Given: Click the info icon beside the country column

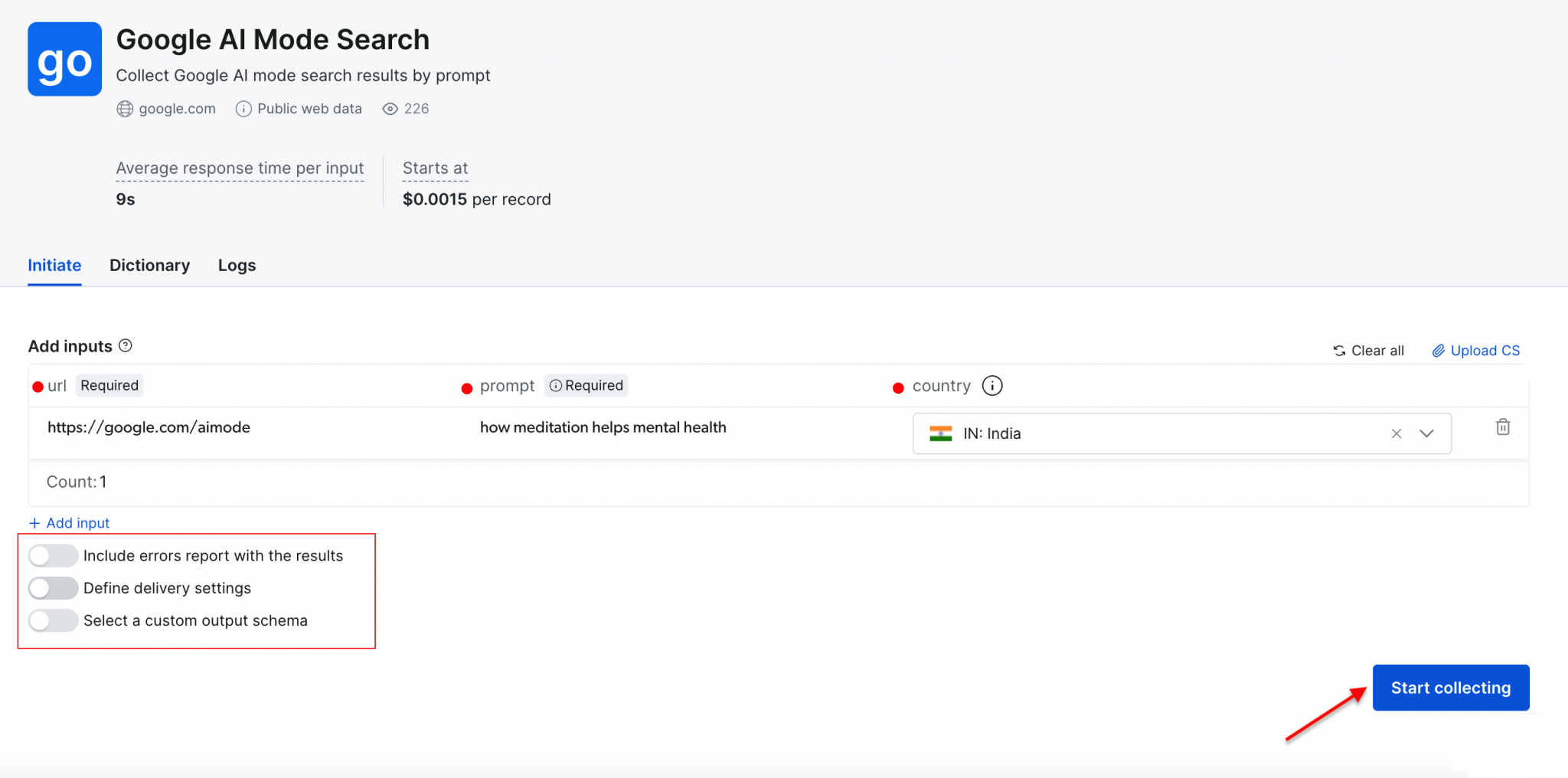Looking at the screenshot, I should pyautogui.click(x=993, y=385).
